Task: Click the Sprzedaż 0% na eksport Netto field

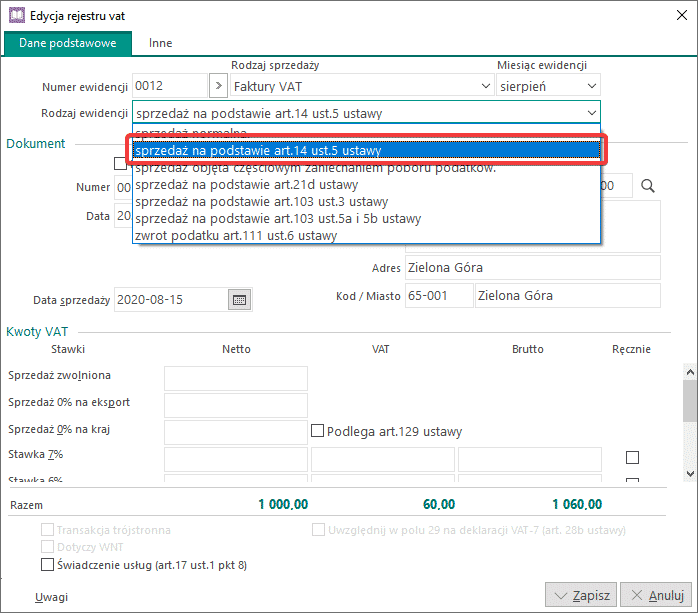Action: point(236,405)
